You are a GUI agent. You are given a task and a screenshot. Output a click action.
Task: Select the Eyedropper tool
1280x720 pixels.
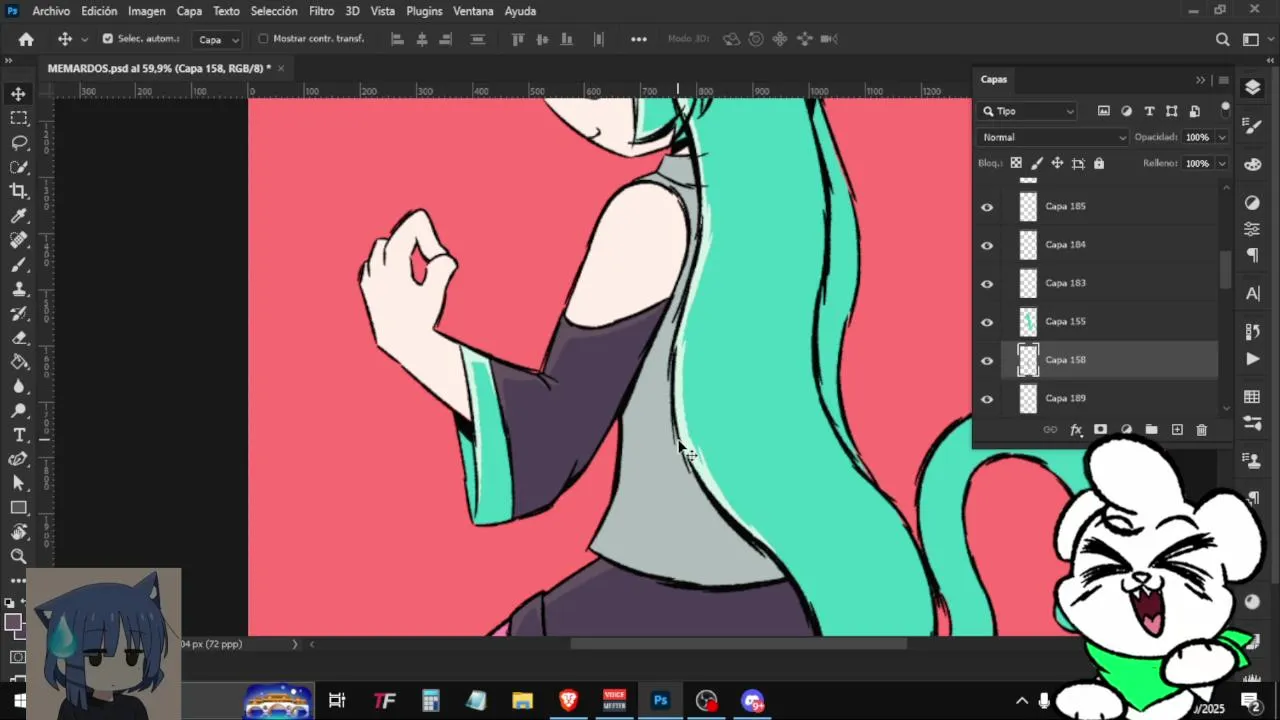(18, 216)
